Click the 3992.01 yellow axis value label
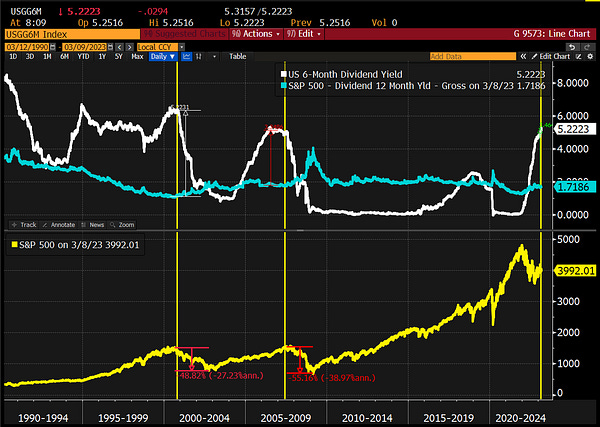Viewport: 600px width, 427px height. coord(574,271)
